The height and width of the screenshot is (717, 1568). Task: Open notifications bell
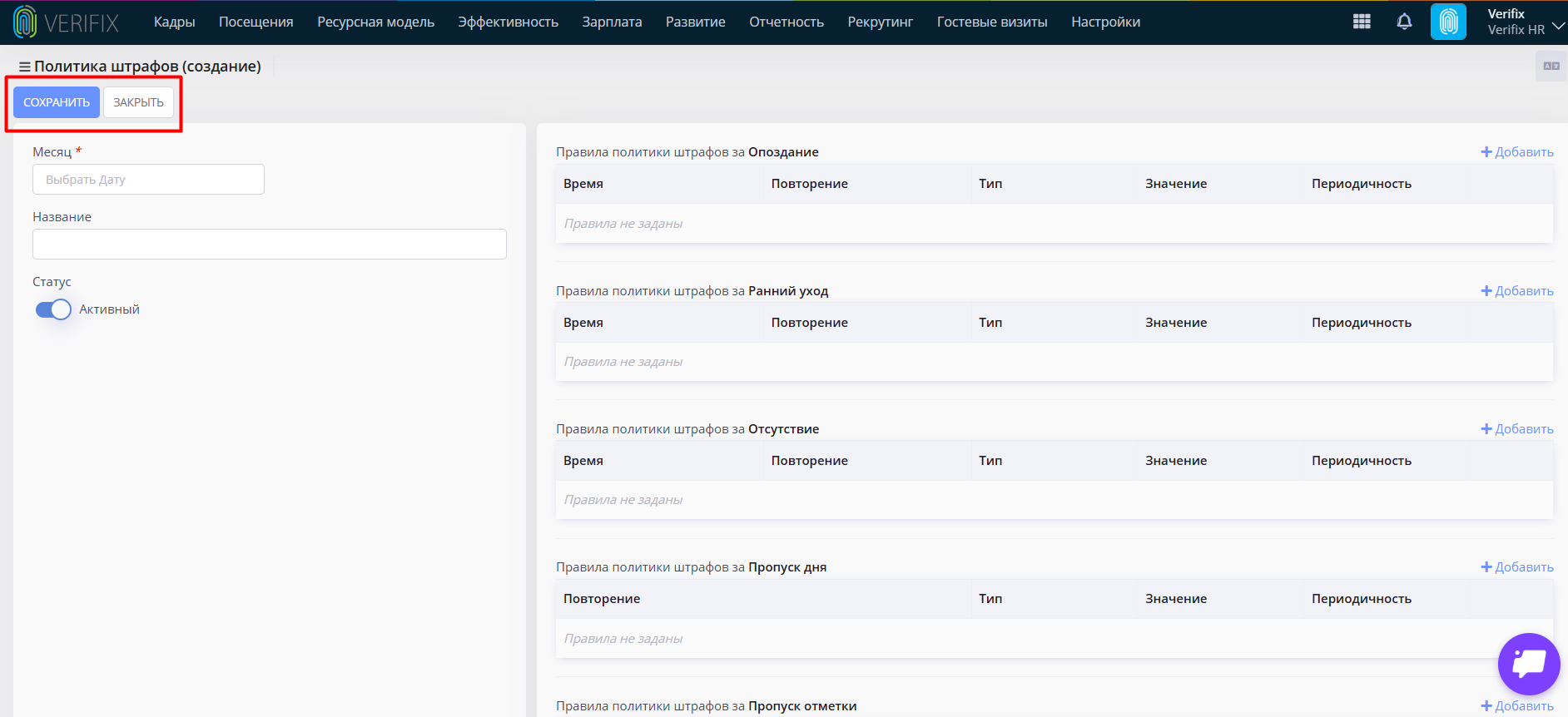[1404, 22]
